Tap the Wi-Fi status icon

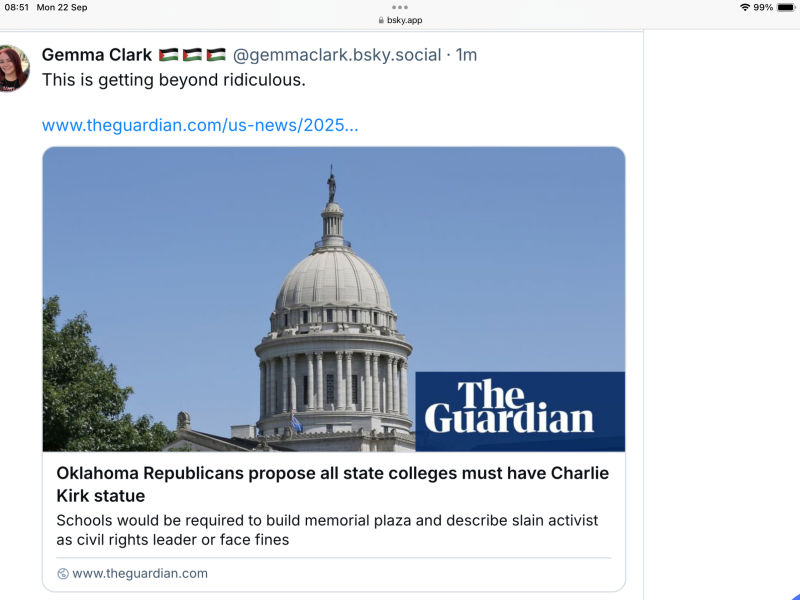point(745,7)
